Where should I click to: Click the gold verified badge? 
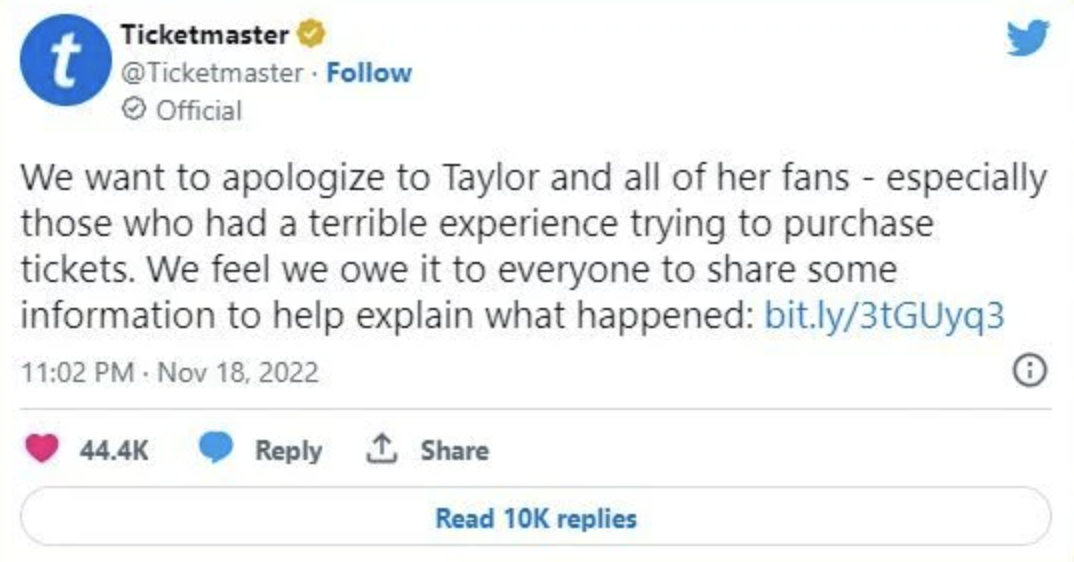[x=311, y=34]
